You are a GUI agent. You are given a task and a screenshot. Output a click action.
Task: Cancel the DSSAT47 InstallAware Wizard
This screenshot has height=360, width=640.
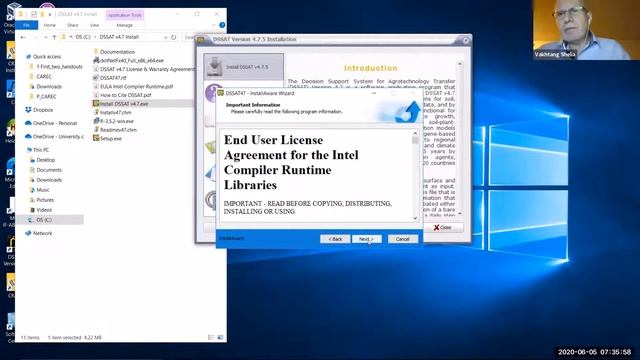402,239
